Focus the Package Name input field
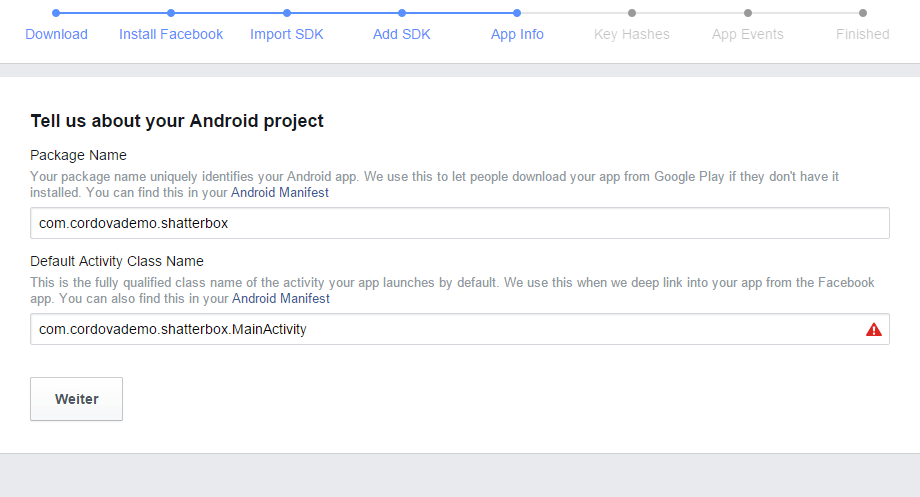 [459, 223]
